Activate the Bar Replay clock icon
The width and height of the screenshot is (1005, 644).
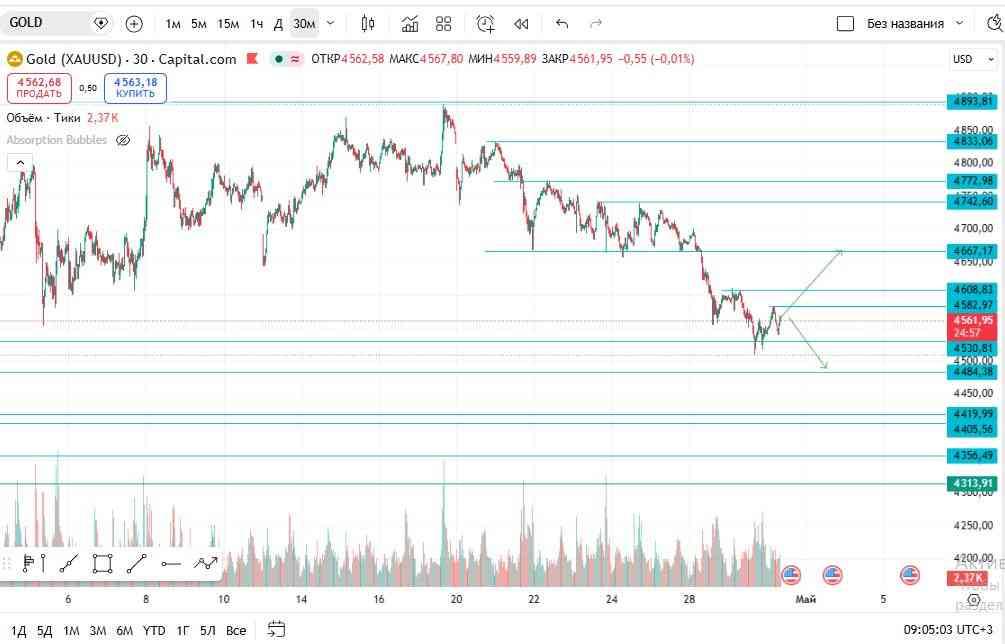click(485, 23)
